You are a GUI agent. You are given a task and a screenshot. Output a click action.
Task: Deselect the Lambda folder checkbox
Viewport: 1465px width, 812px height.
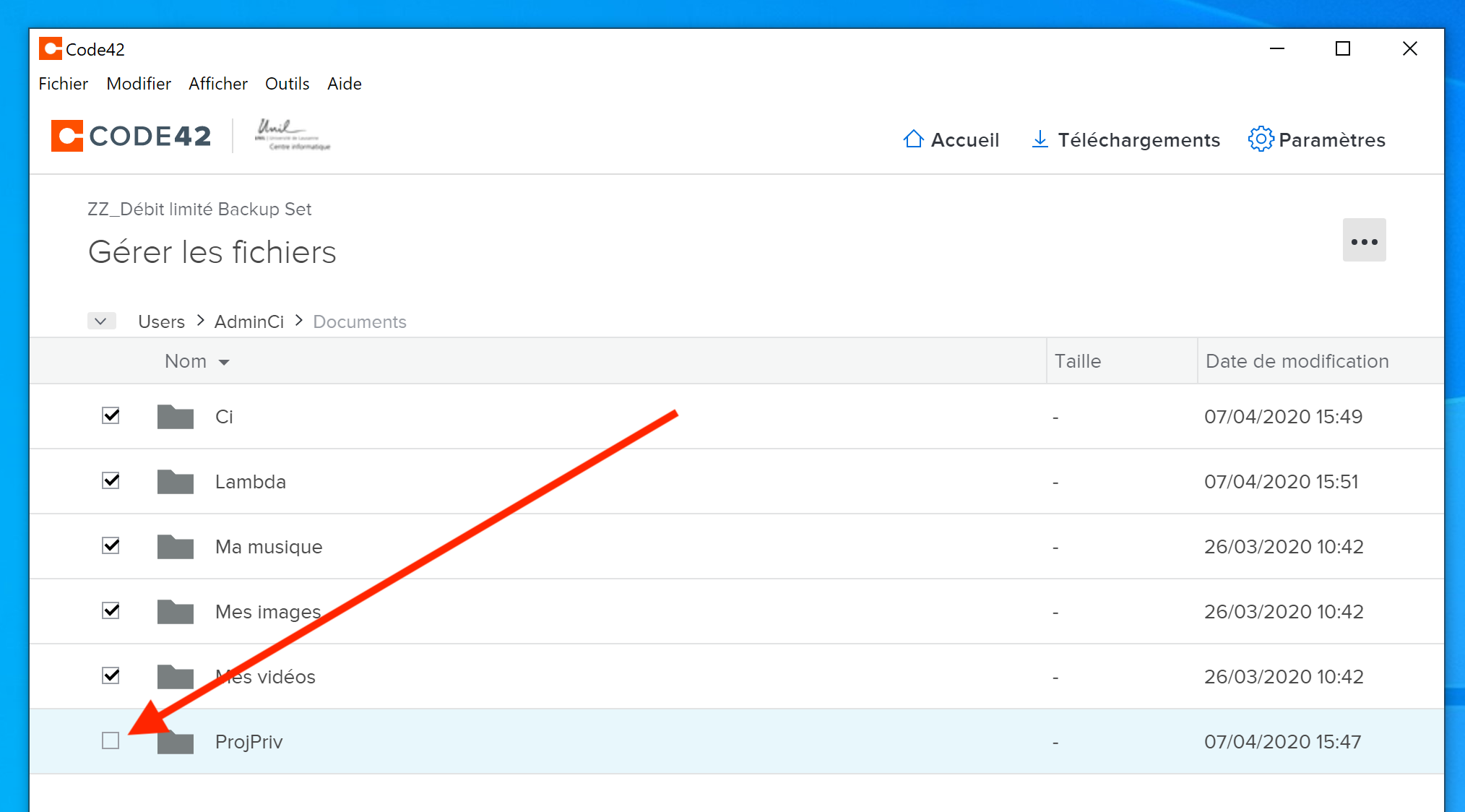(111, 480)
